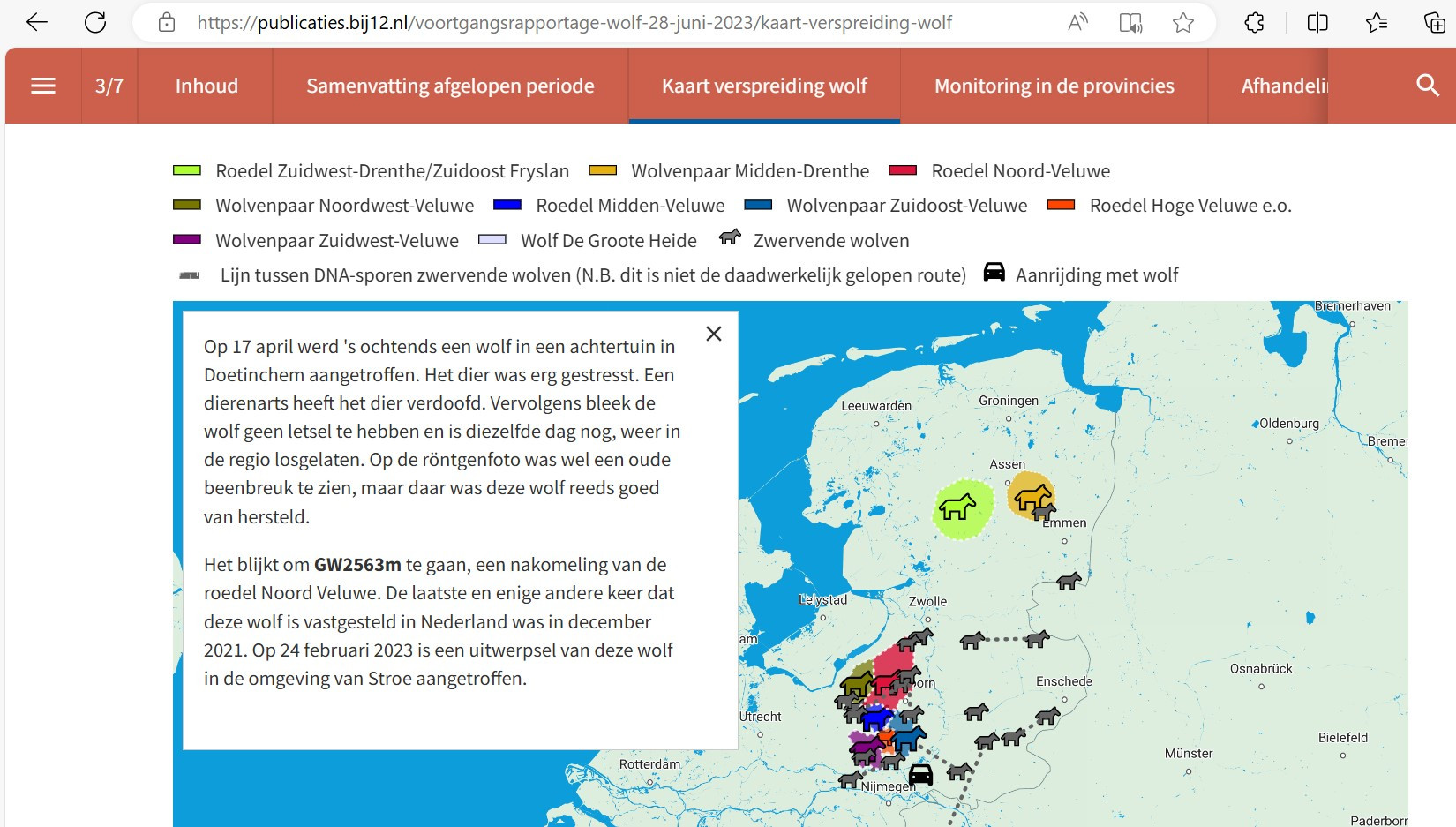Click red Noord-Veluwe legend swatch
The height and width of the screenshot is (827, 1456).
(903, 170)
